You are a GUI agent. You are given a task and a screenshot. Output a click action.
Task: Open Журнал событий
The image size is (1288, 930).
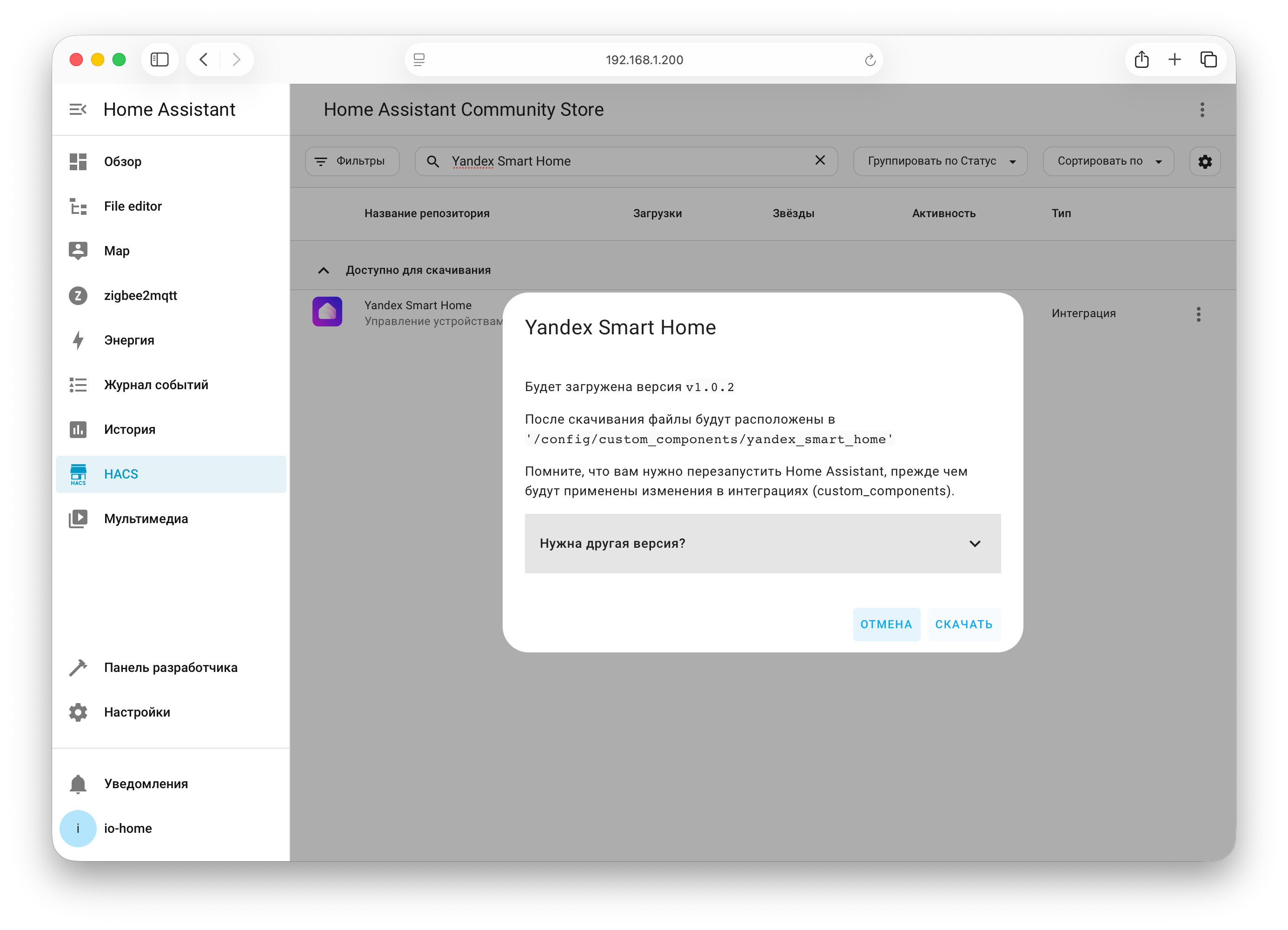coord(155,385)
